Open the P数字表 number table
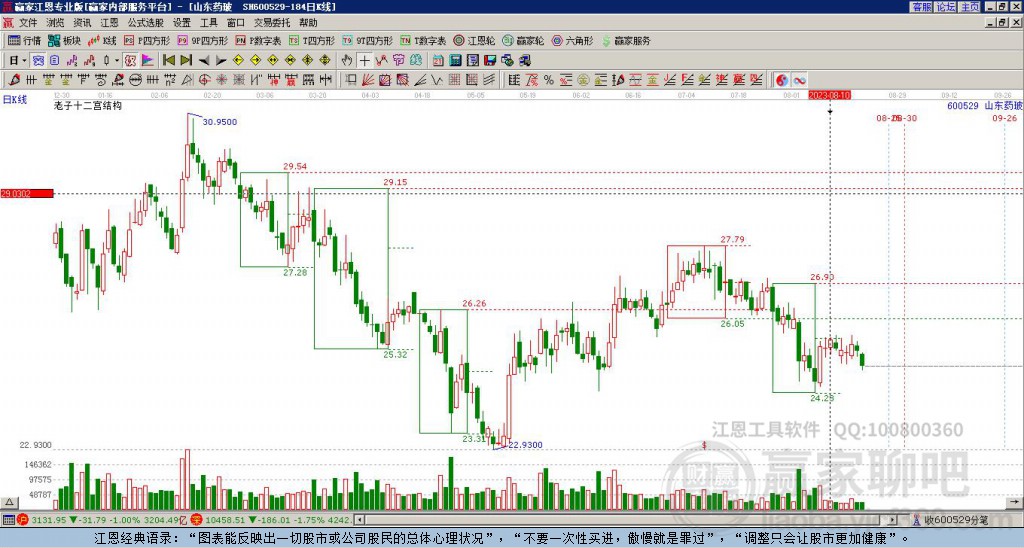Image resolution: width=1024 pixels, height=548 pixels. [x=258, y=40]
